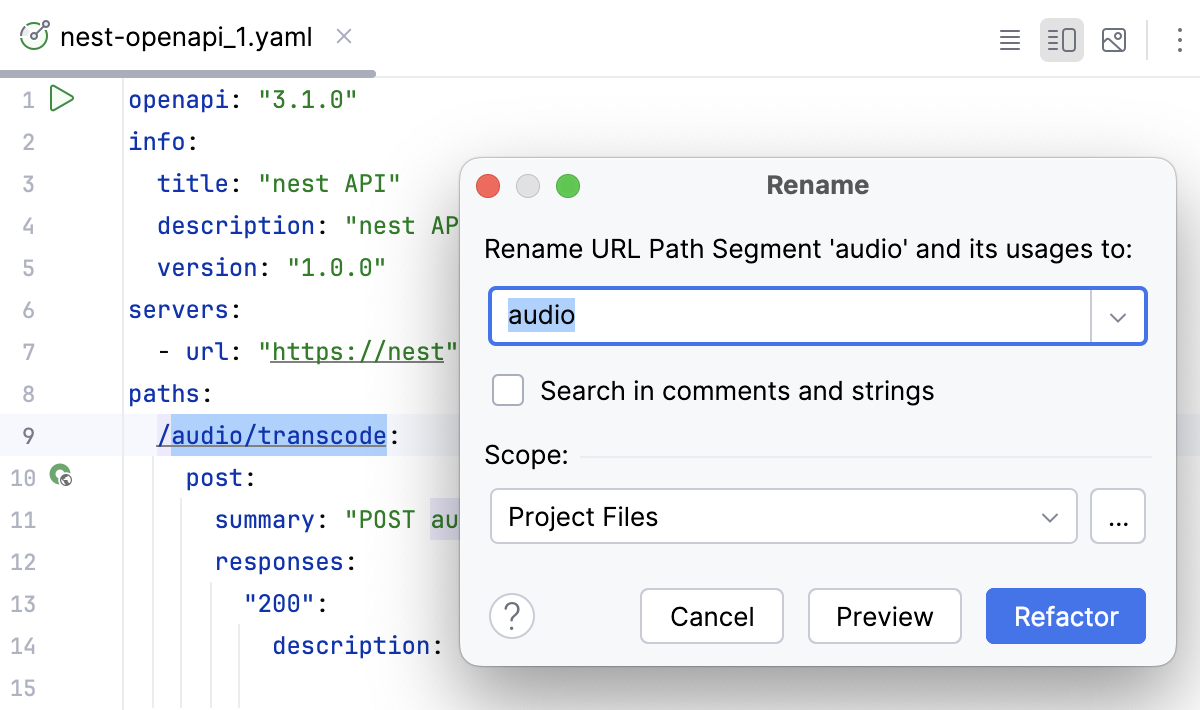The width and height of the screenshot is (1200, 710).
Task: Click the horizontal scrollbar above the editor
Action: 190,73
